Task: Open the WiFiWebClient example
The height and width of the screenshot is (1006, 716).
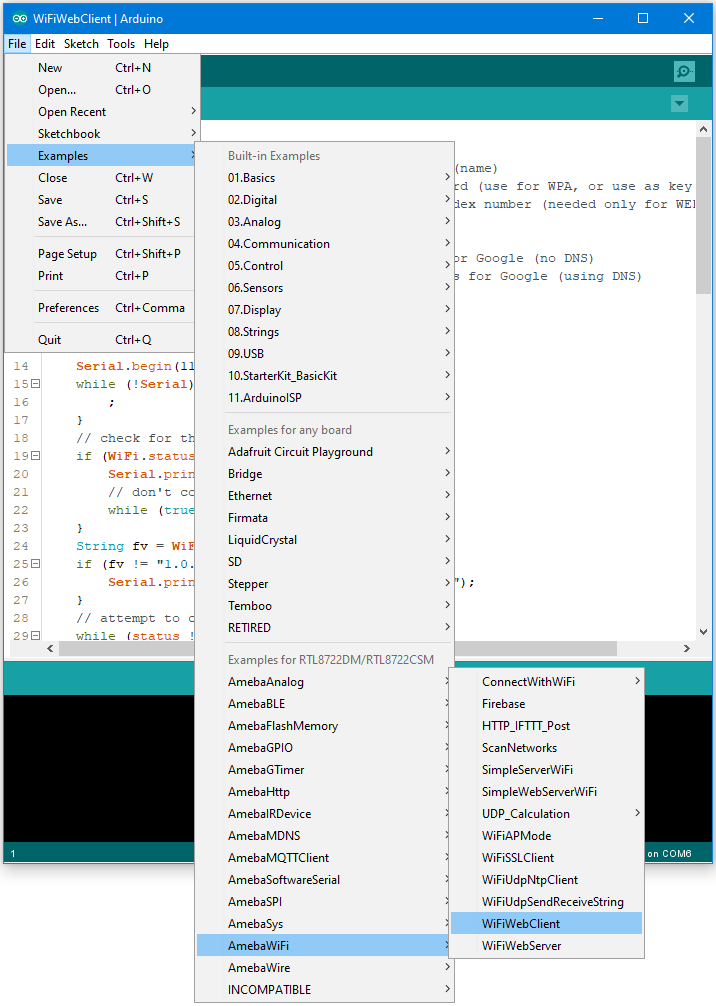Action: point(547,924)
